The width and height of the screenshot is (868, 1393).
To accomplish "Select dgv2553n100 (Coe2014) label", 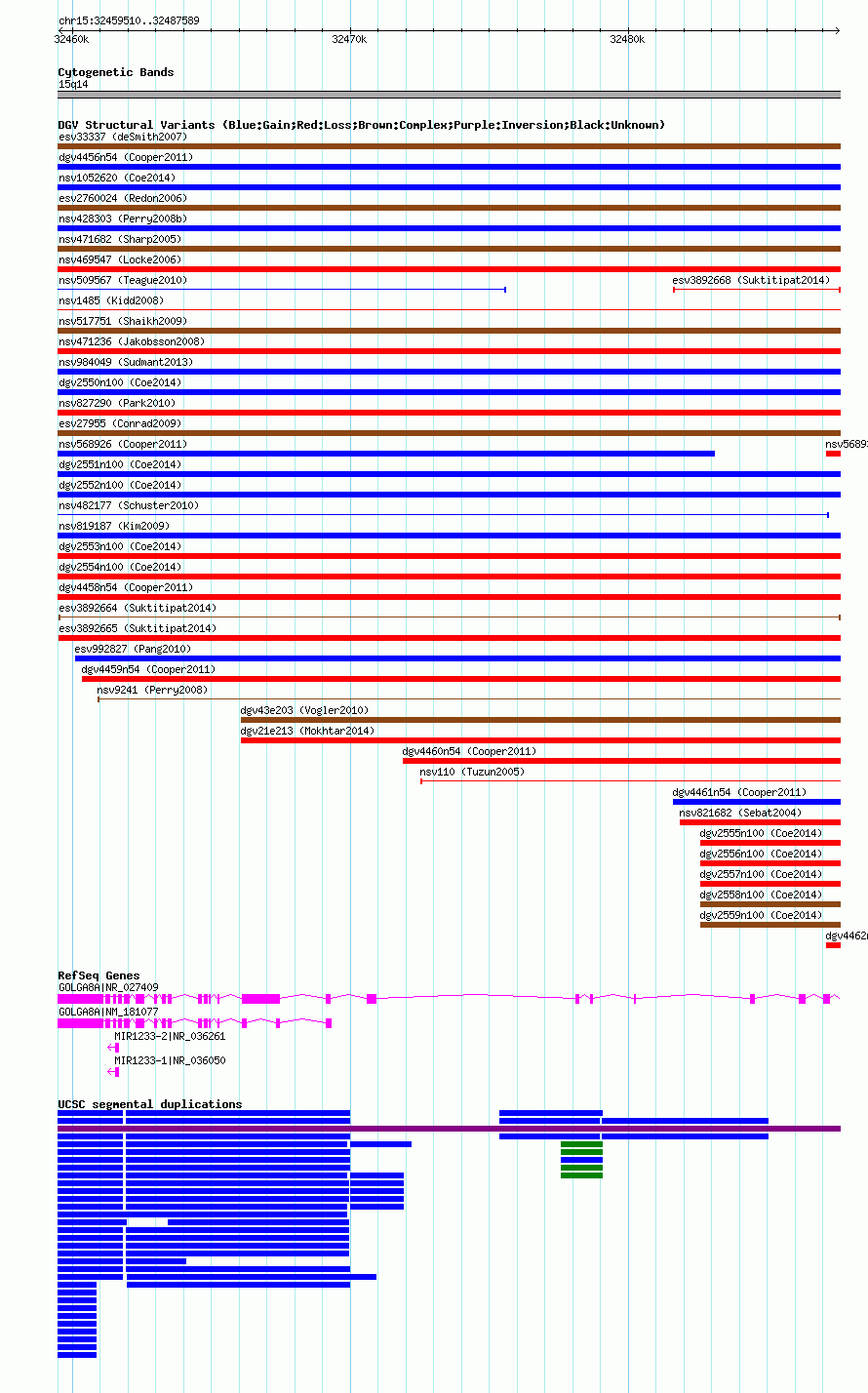I will point(120,546).
